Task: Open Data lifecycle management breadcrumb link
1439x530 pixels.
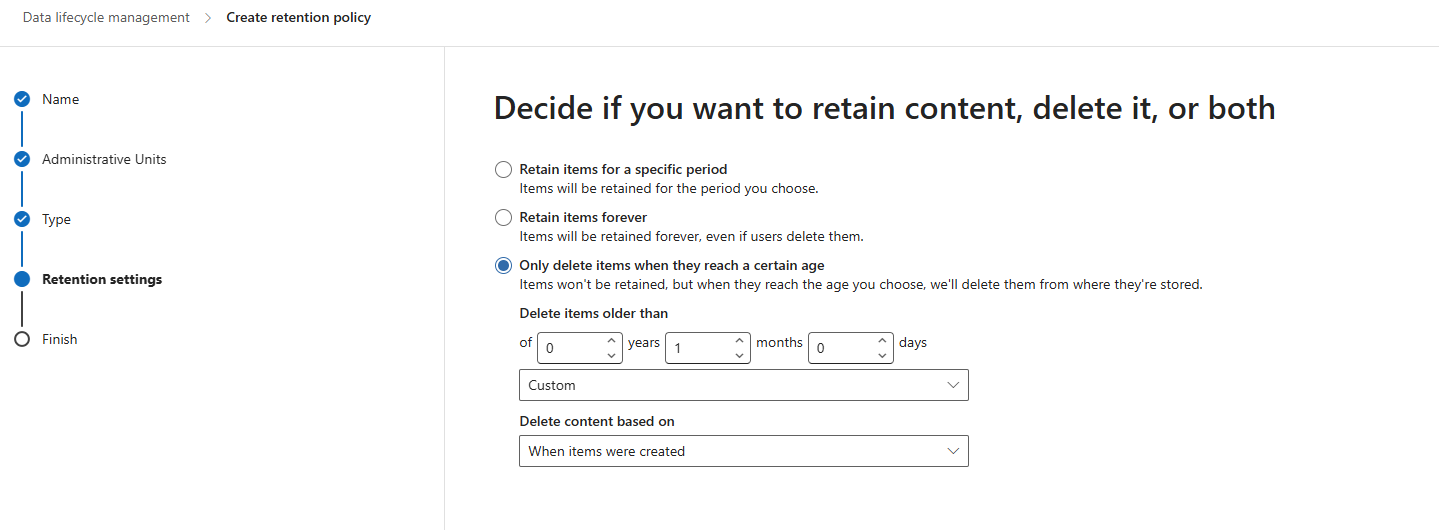Action: 106,17
